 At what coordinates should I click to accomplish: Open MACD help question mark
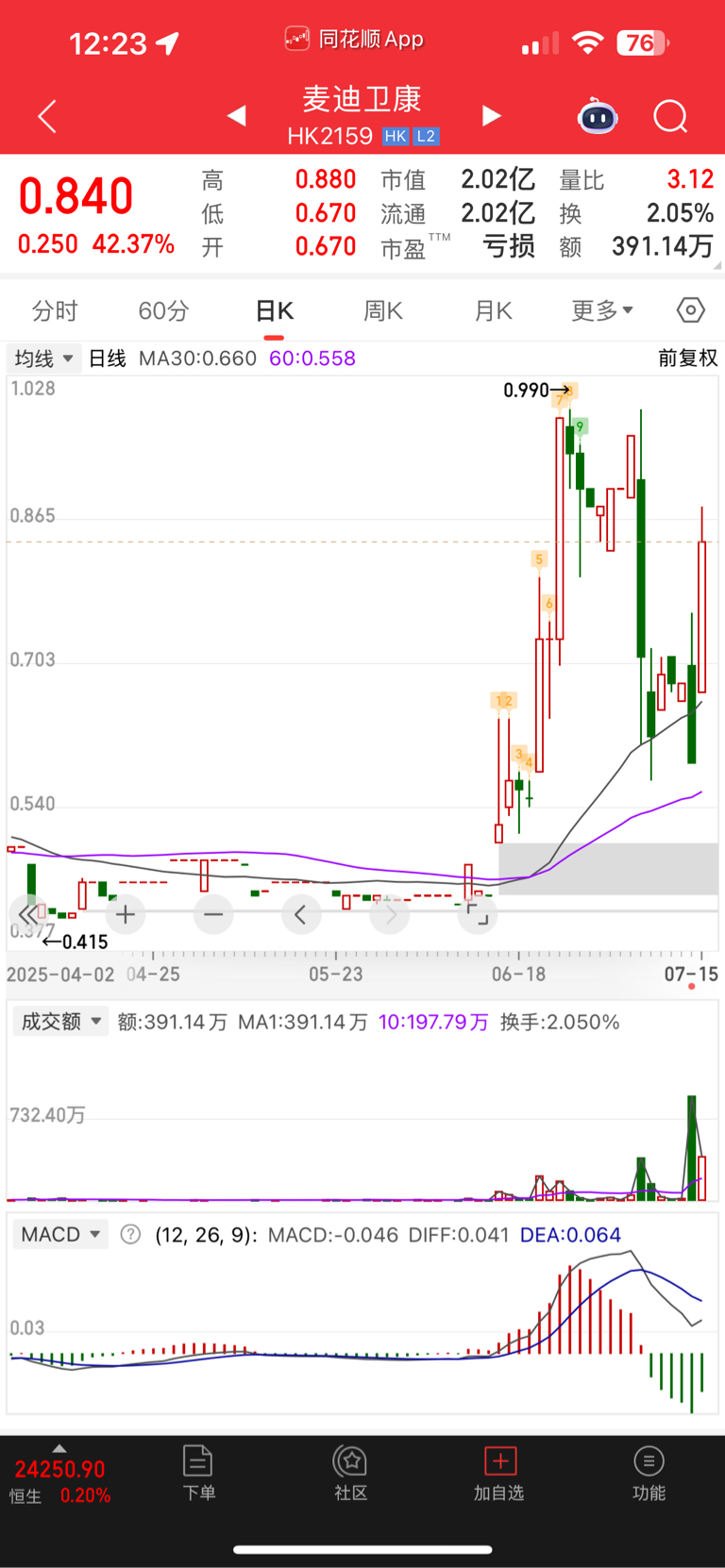click(x=131, y=1234)
